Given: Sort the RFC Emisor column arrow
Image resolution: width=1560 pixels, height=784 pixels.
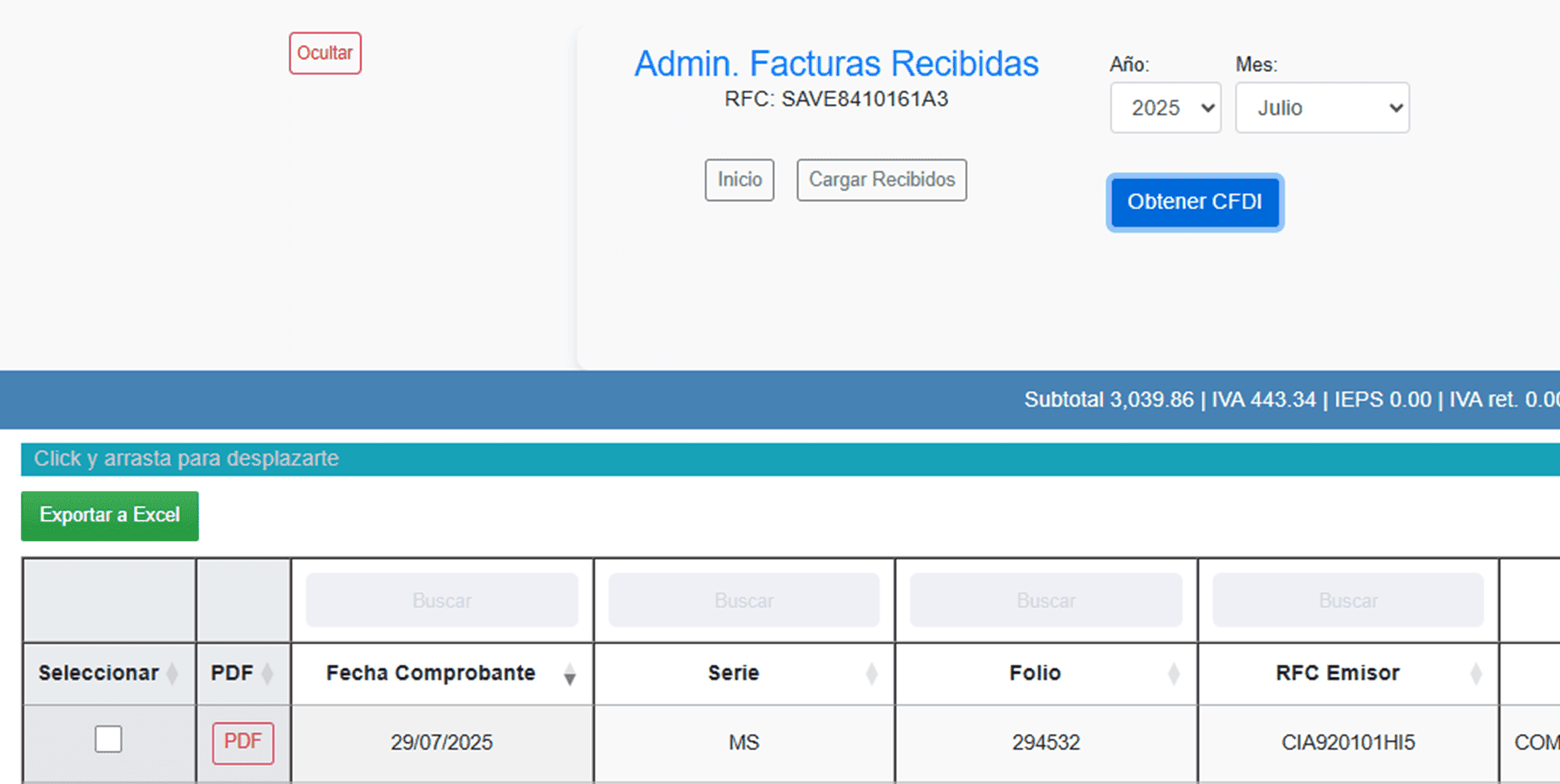Looking at the screenshot, I should pyautogui.click(x=1475, y=674).
